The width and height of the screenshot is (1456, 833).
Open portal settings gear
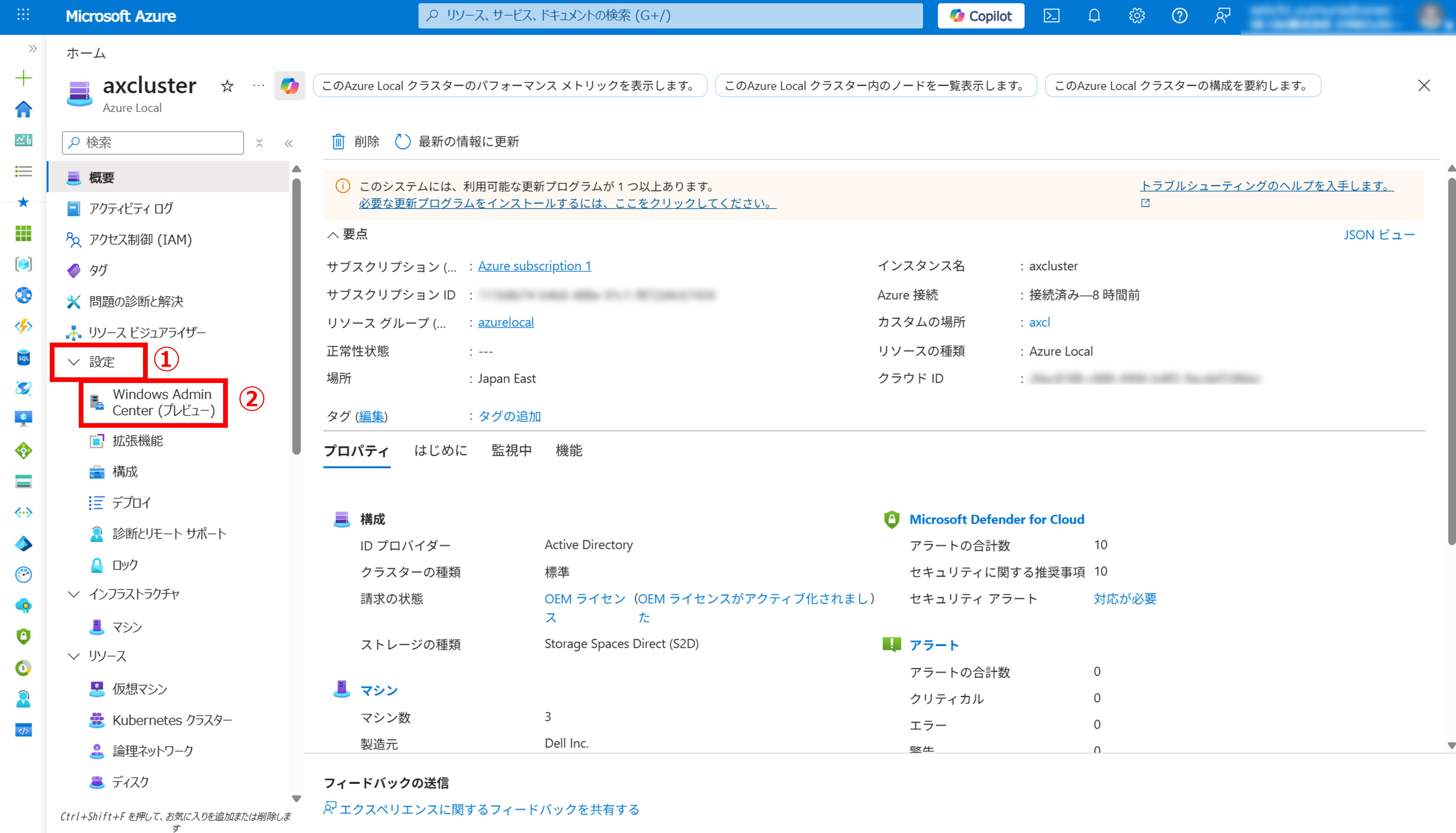click(1137, 15)
